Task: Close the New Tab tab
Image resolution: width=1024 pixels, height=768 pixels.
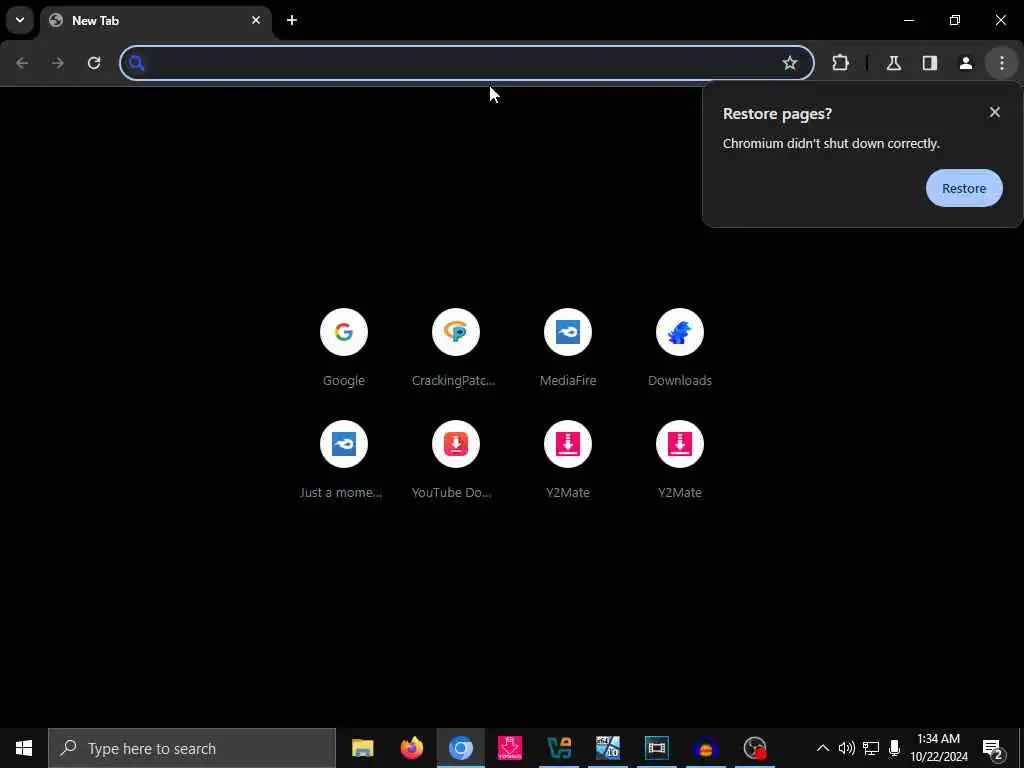Action: tap(255, 20)
